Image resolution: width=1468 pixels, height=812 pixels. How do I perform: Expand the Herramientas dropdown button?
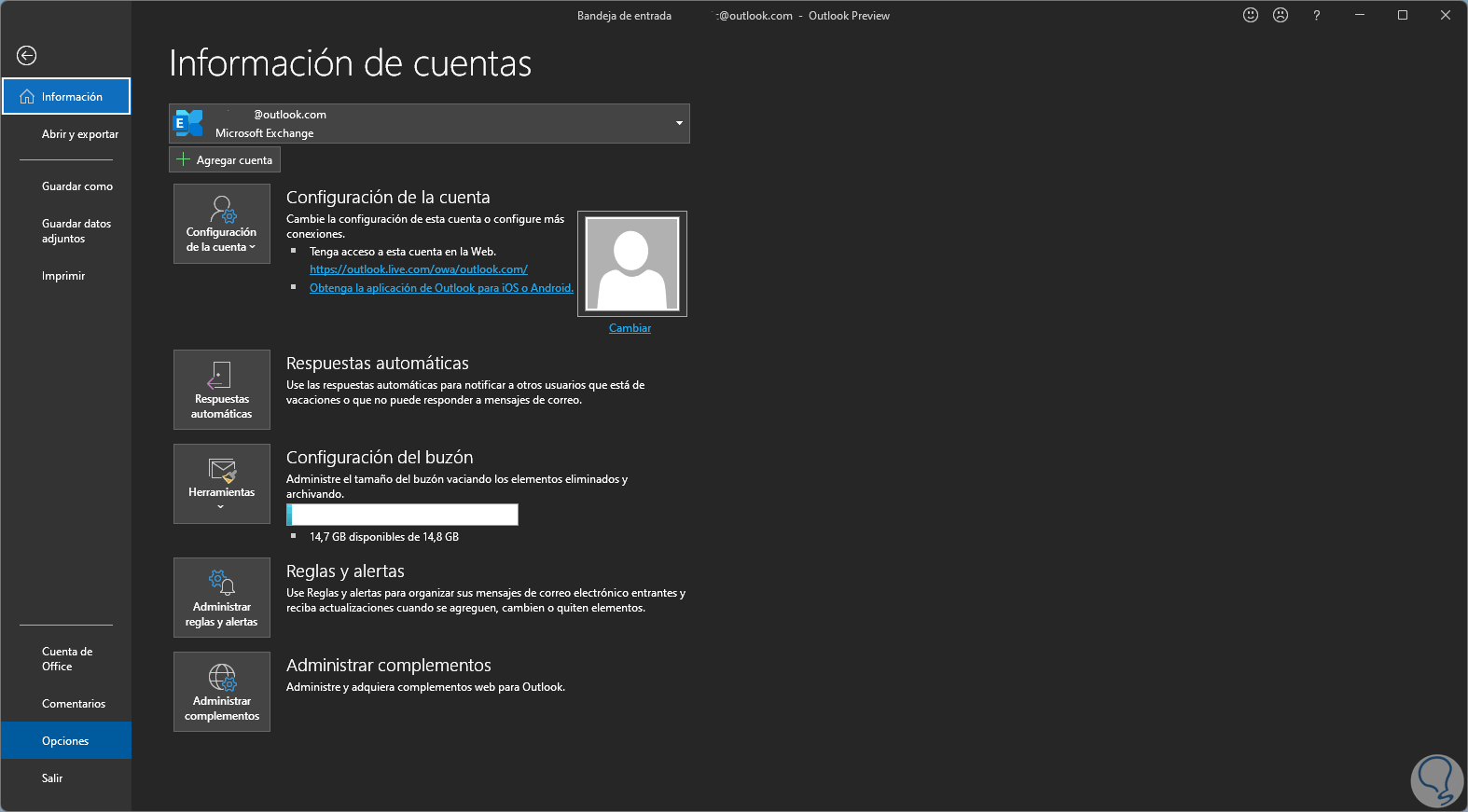pos(222,484)
